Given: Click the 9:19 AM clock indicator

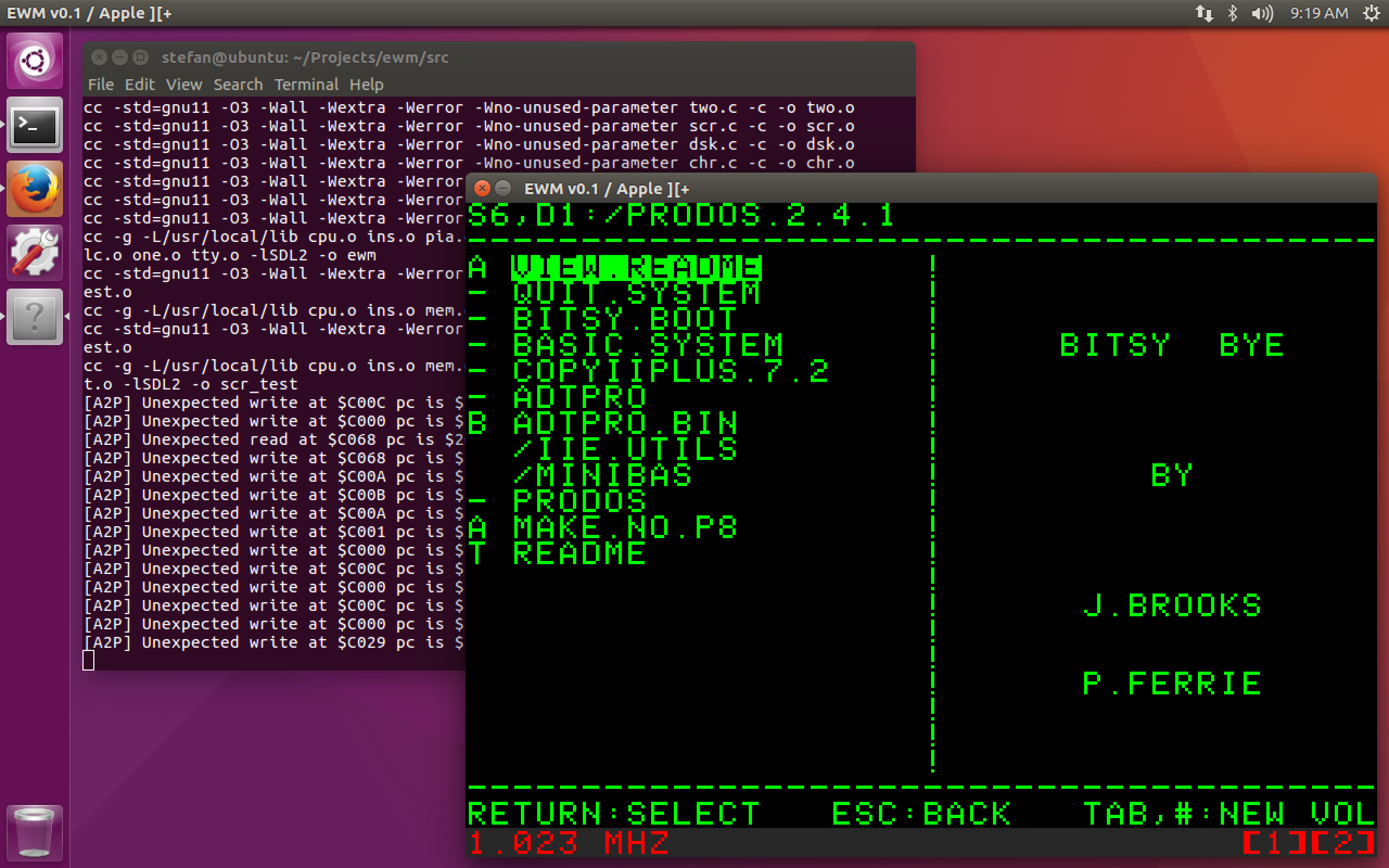Looking at the screenshot, I should (1318, 12).
